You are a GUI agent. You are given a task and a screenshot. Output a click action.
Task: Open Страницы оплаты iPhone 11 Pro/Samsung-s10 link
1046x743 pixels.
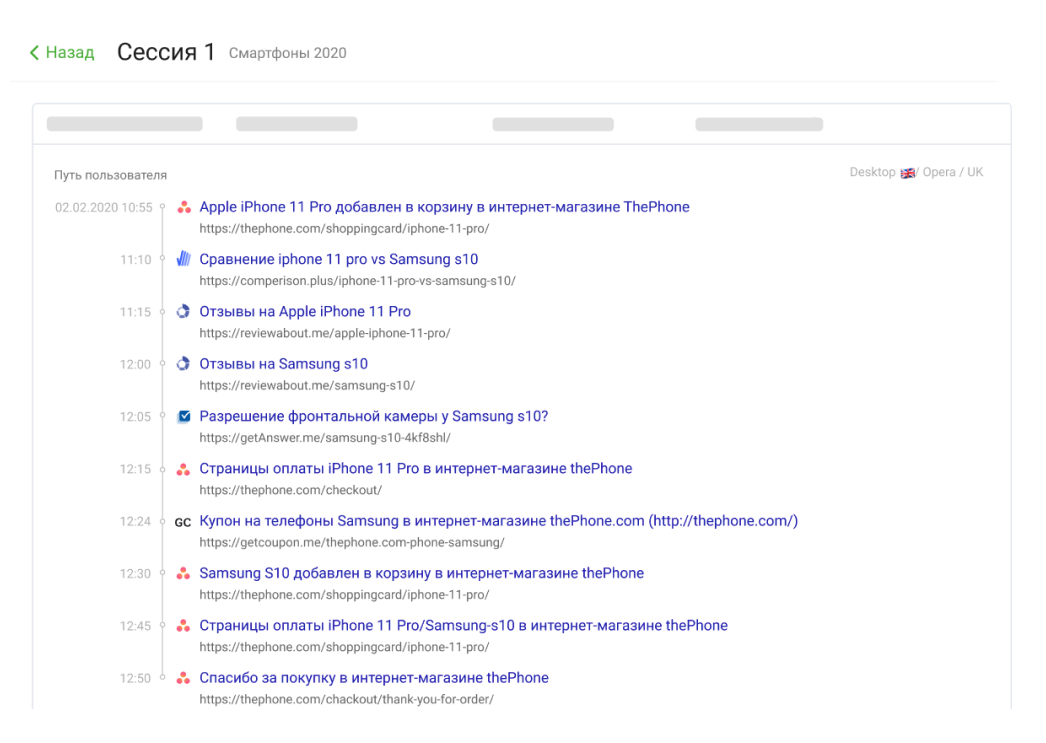[x=463, y=625]
